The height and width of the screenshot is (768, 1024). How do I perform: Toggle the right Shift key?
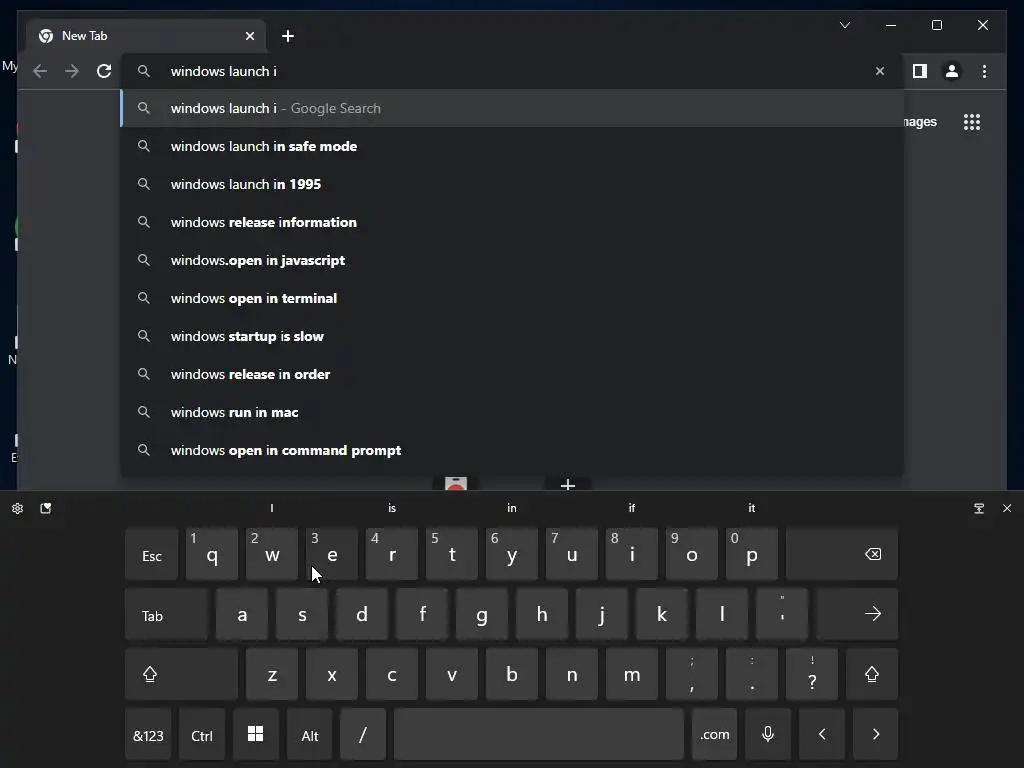pos(872,674)
